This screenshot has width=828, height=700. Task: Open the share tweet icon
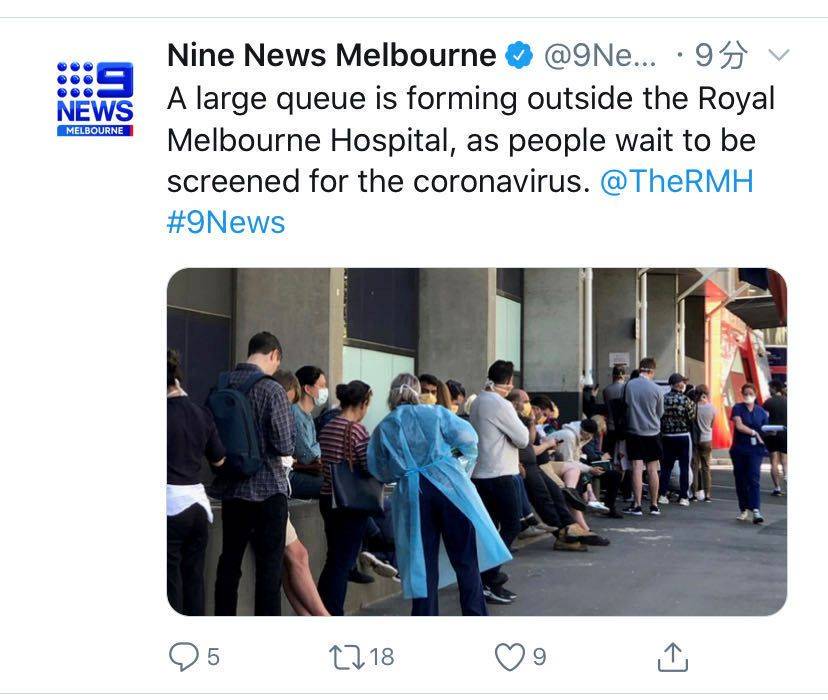point(673,657)
